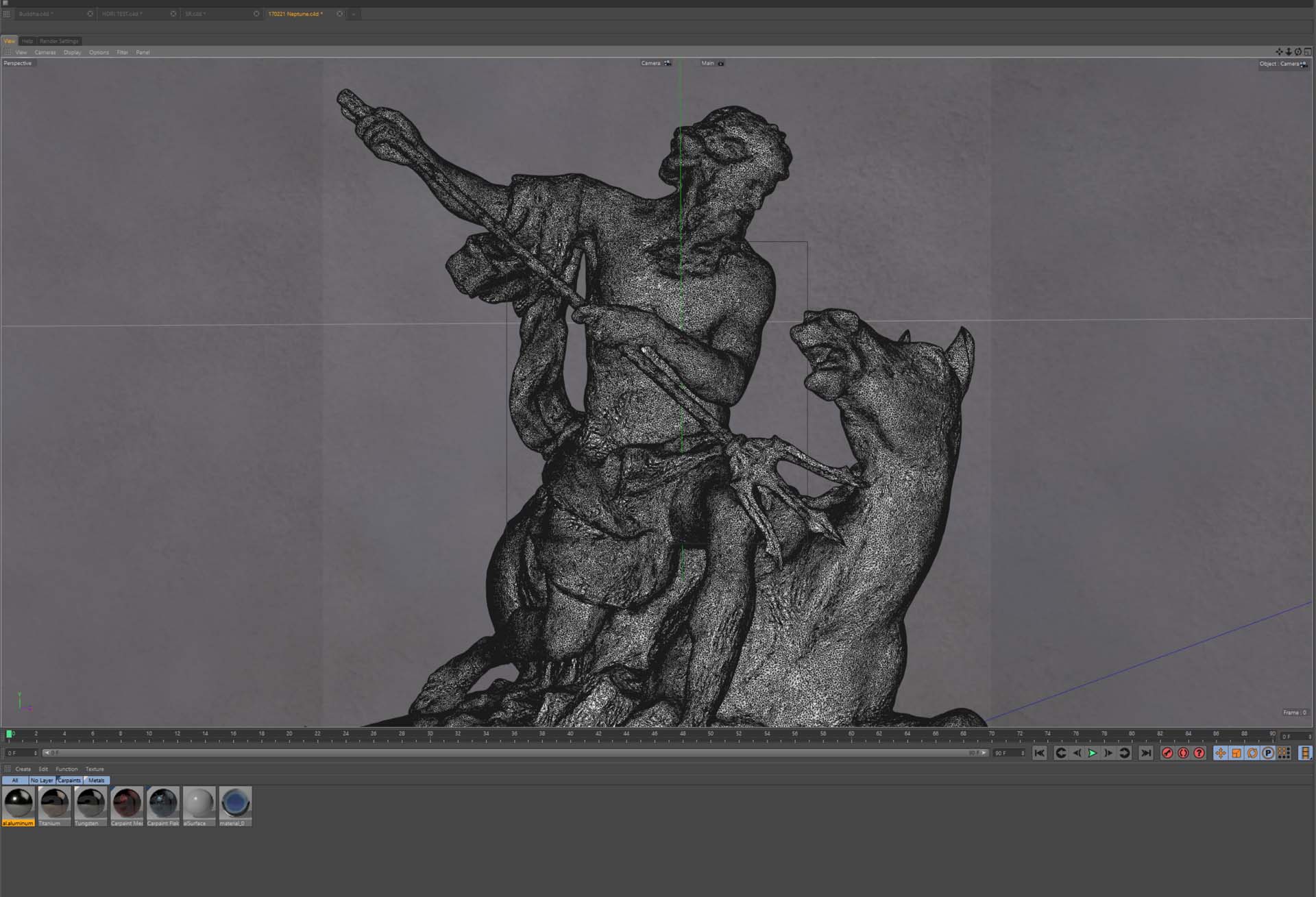Click the timeline end frame 90 F field

click(x=1009, y=753)
